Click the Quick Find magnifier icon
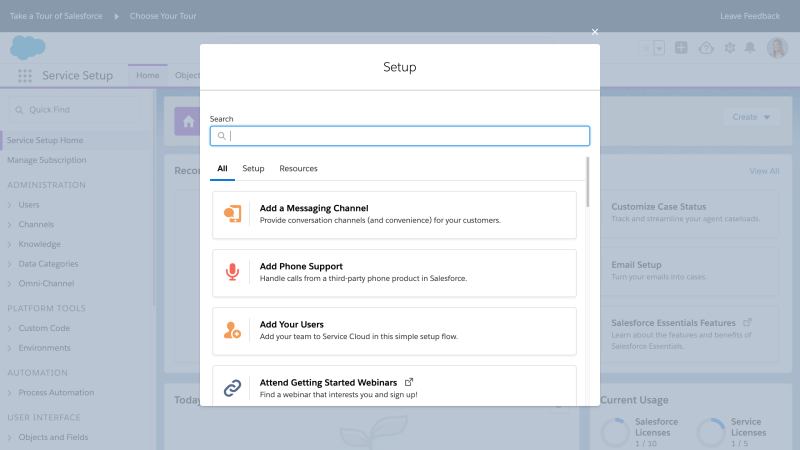The width and height of the screenshot is (800, 450). pyautogui.click(x=19, y=110)
